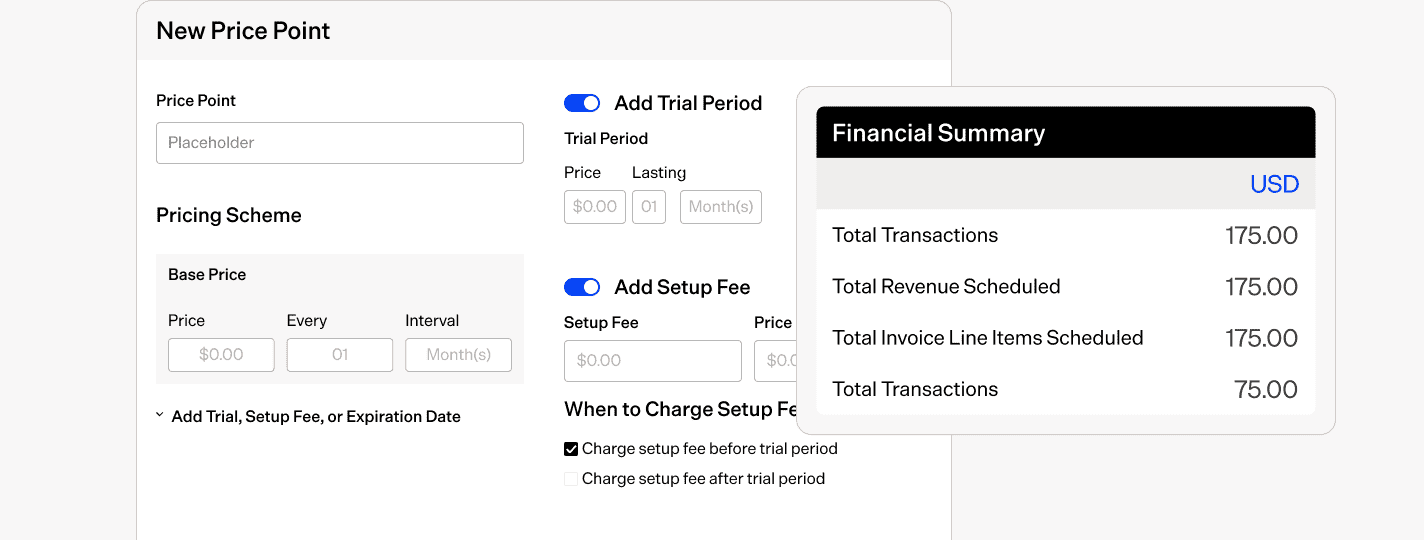Expand Add Trial, Setup Fee, or Expiration Date
Viewport: 1424px width, 540px height.
[x=308, y=416]
